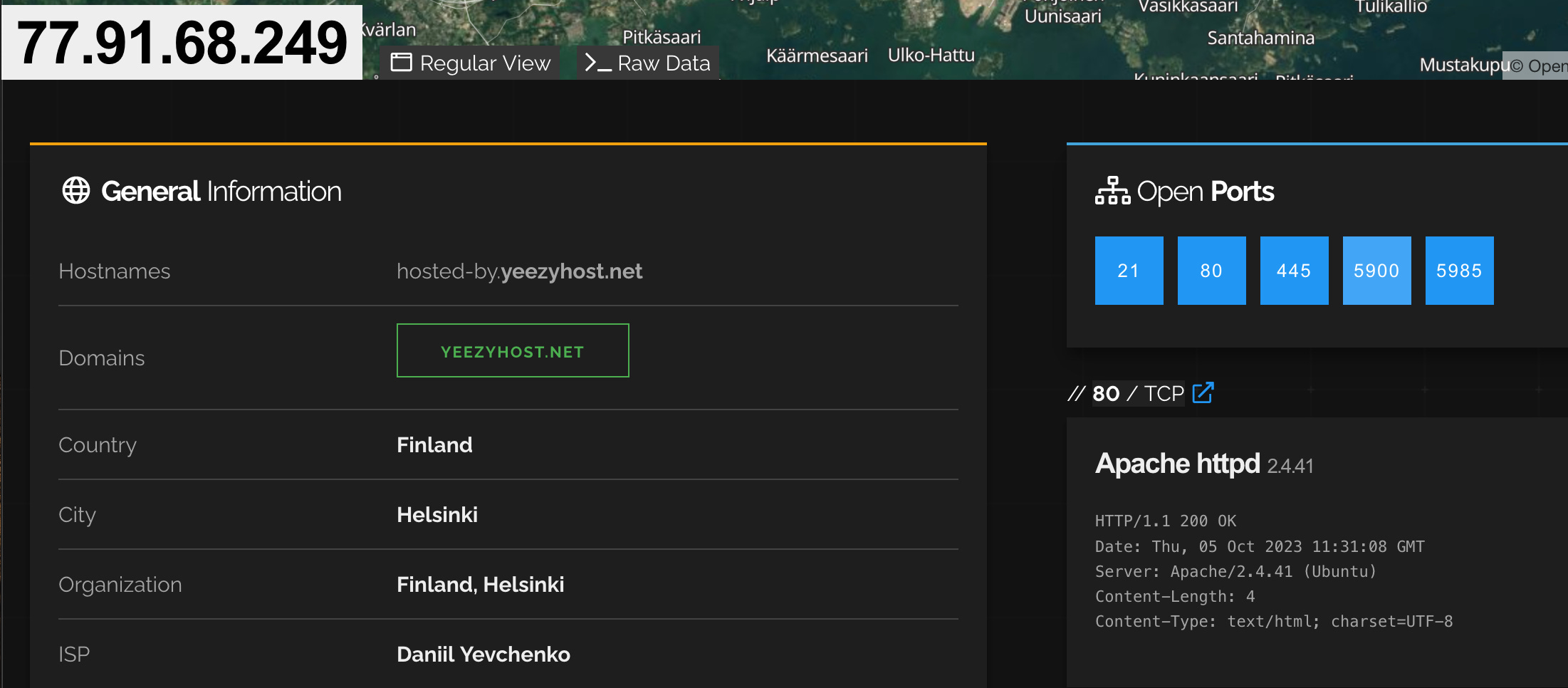Click the Pitkäsaari map label above Raw Data
Viewport: 1568px width, 688px height.
662,37
